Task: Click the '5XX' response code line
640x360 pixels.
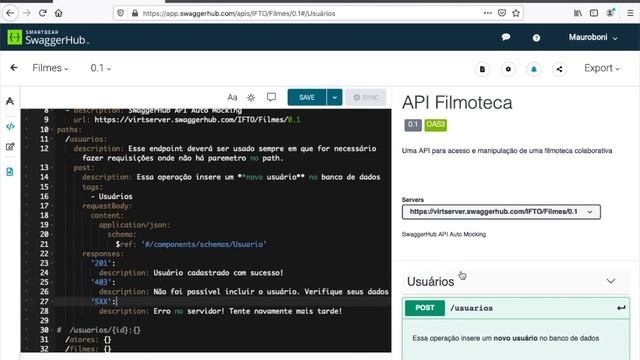Action: (x=104, y=301)
